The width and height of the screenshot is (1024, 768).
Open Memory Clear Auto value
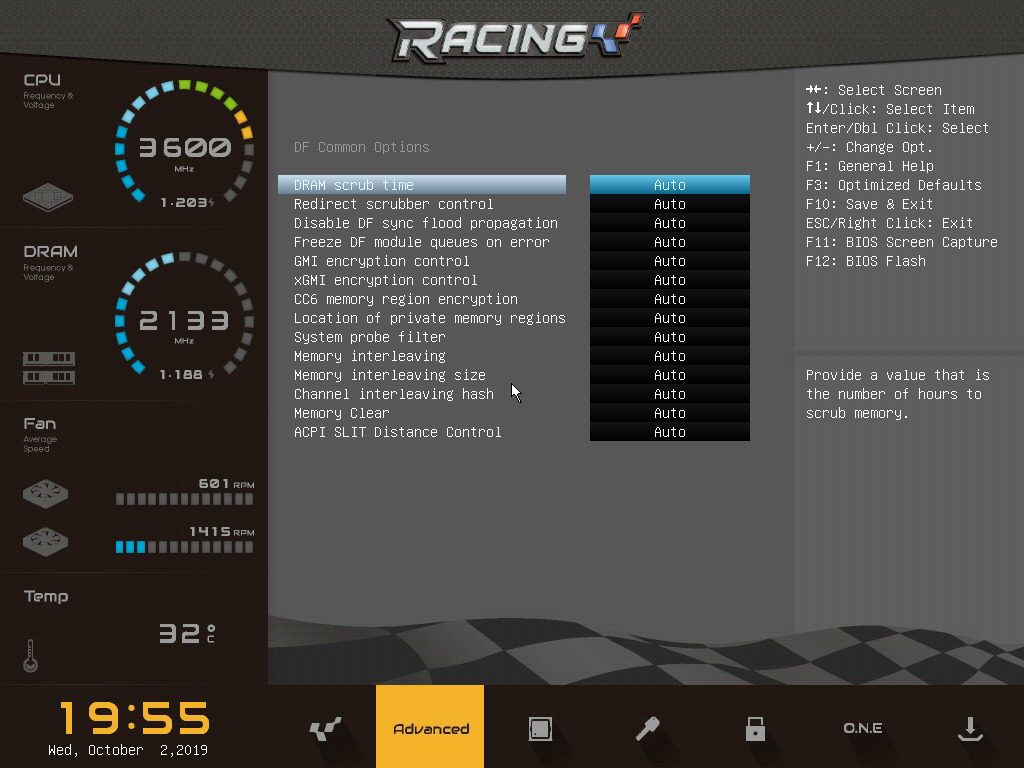pos(669,412)
